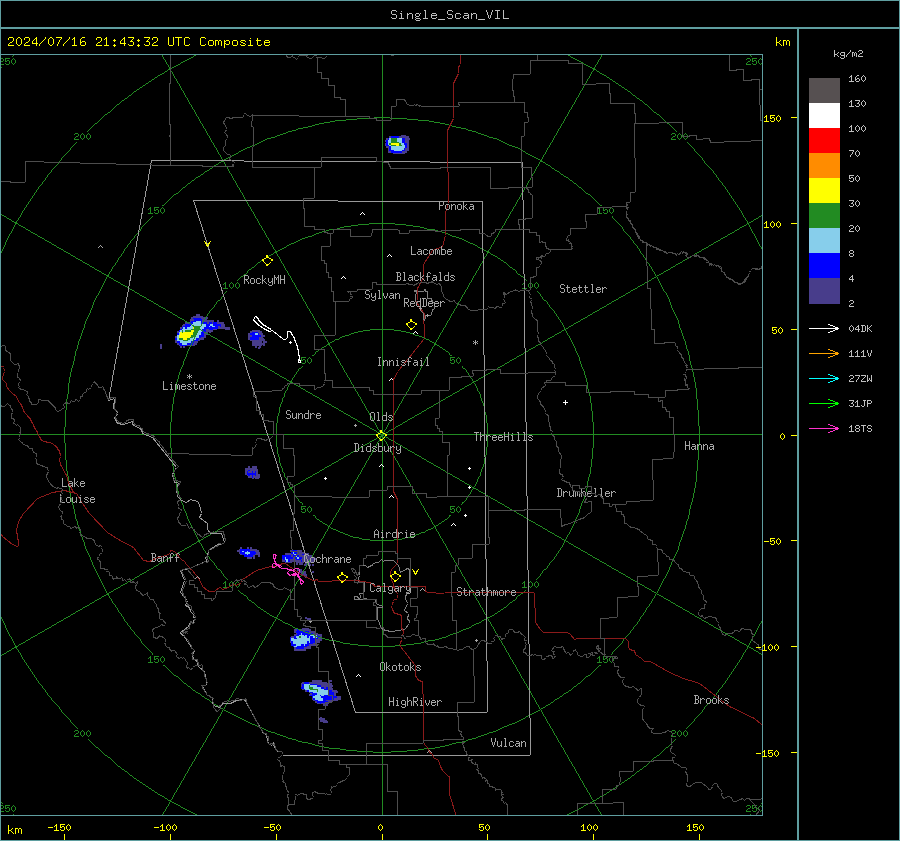Click the Sundre city label
This screenshot has width=900, height=841.
303,415
